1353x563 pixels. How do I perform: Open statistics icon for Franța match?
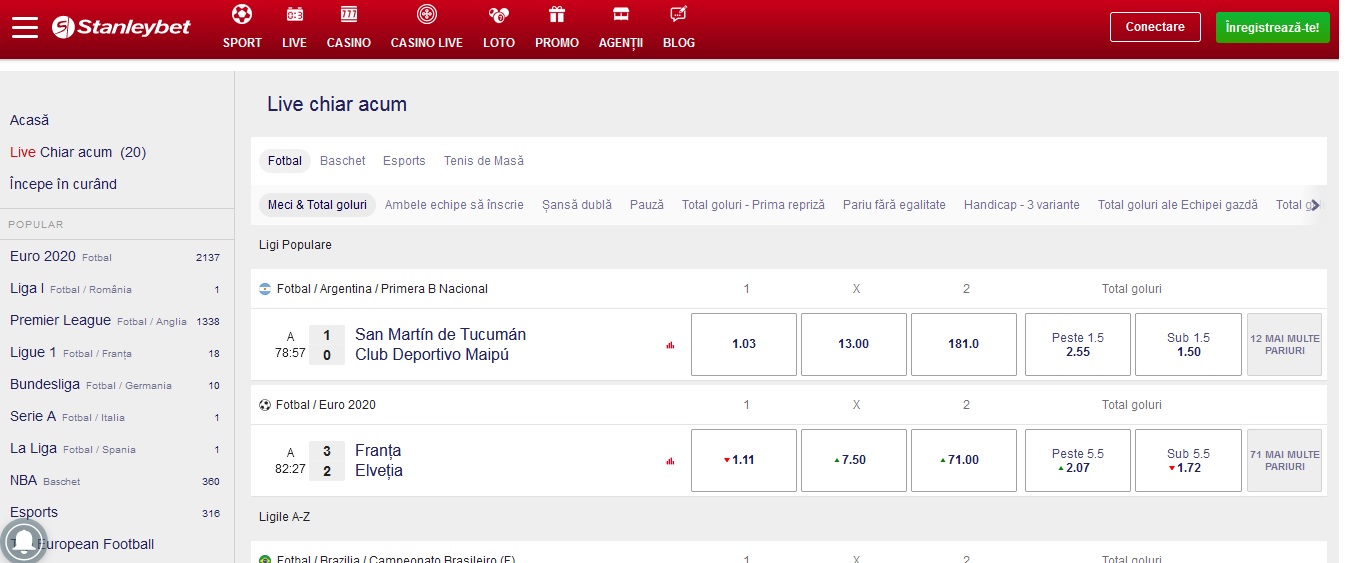coord(670,461)
